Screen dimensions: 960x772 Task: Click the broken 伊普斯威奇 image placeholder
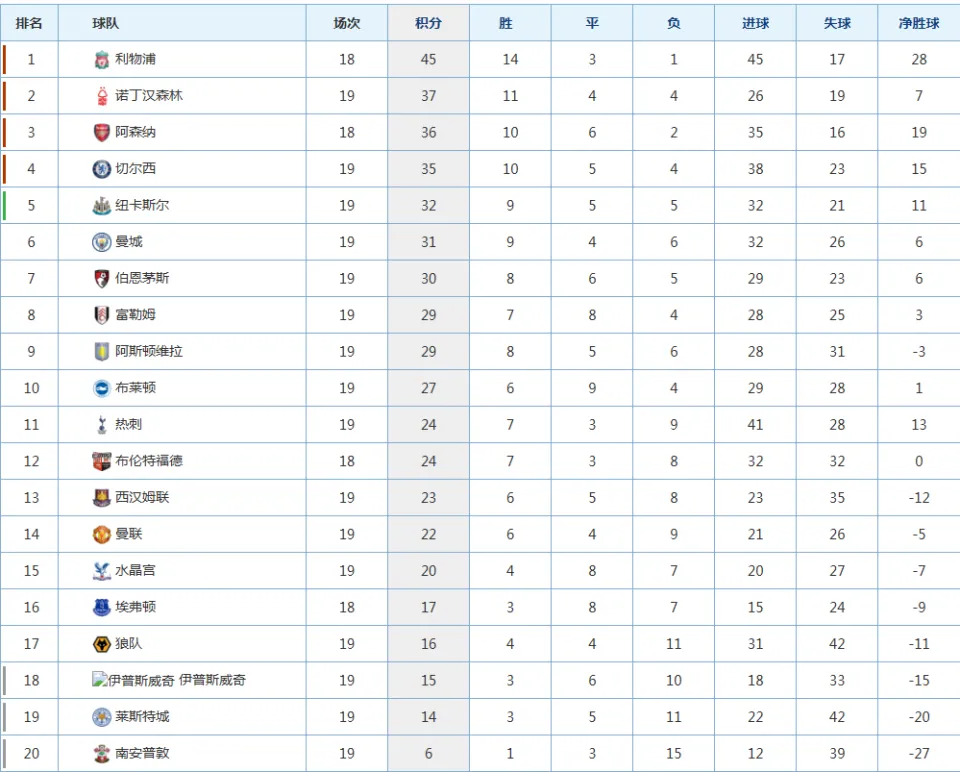point(133,680)
